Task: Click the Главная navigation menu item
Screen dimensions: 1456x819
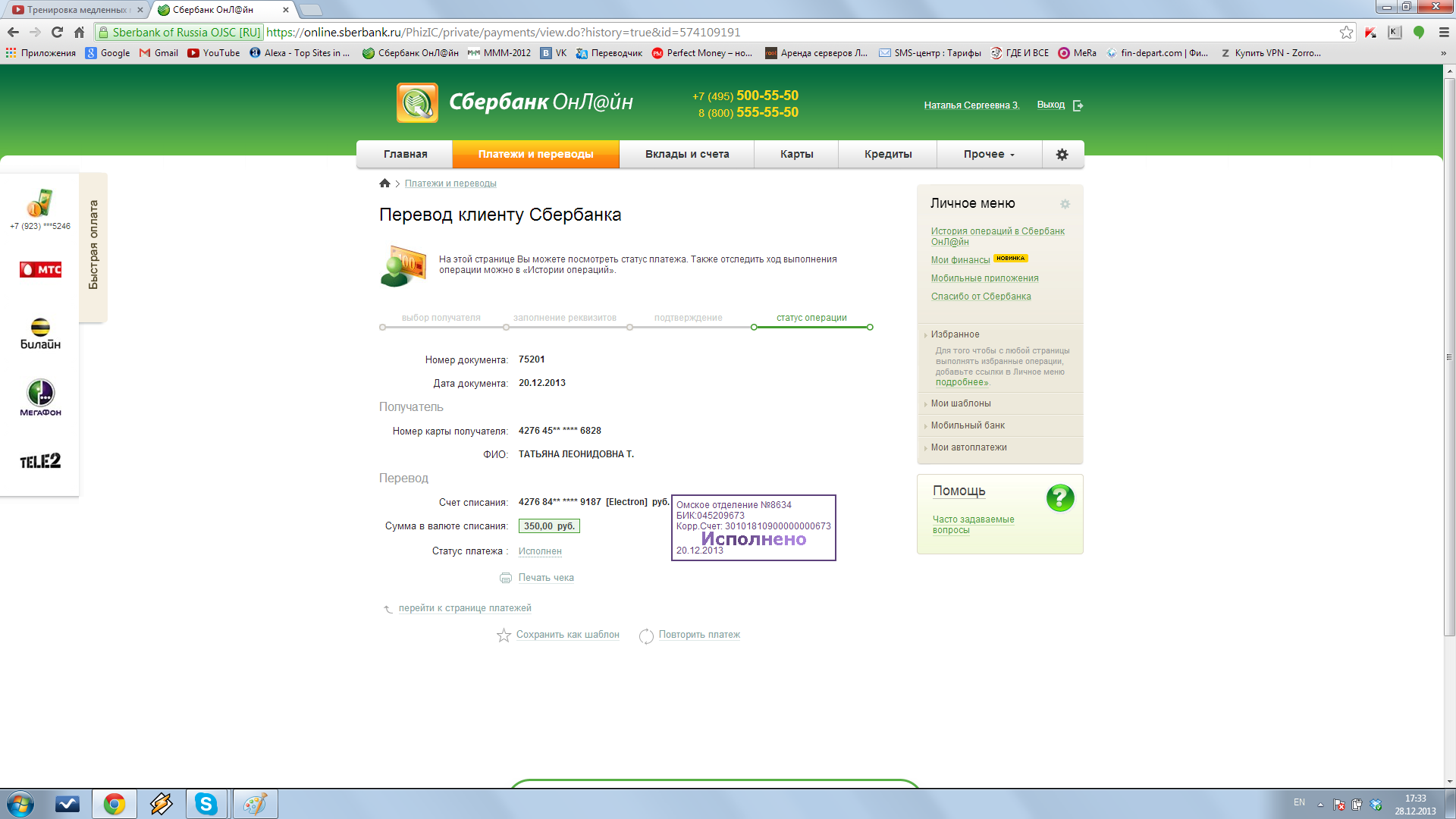Action: click(405, 153)
